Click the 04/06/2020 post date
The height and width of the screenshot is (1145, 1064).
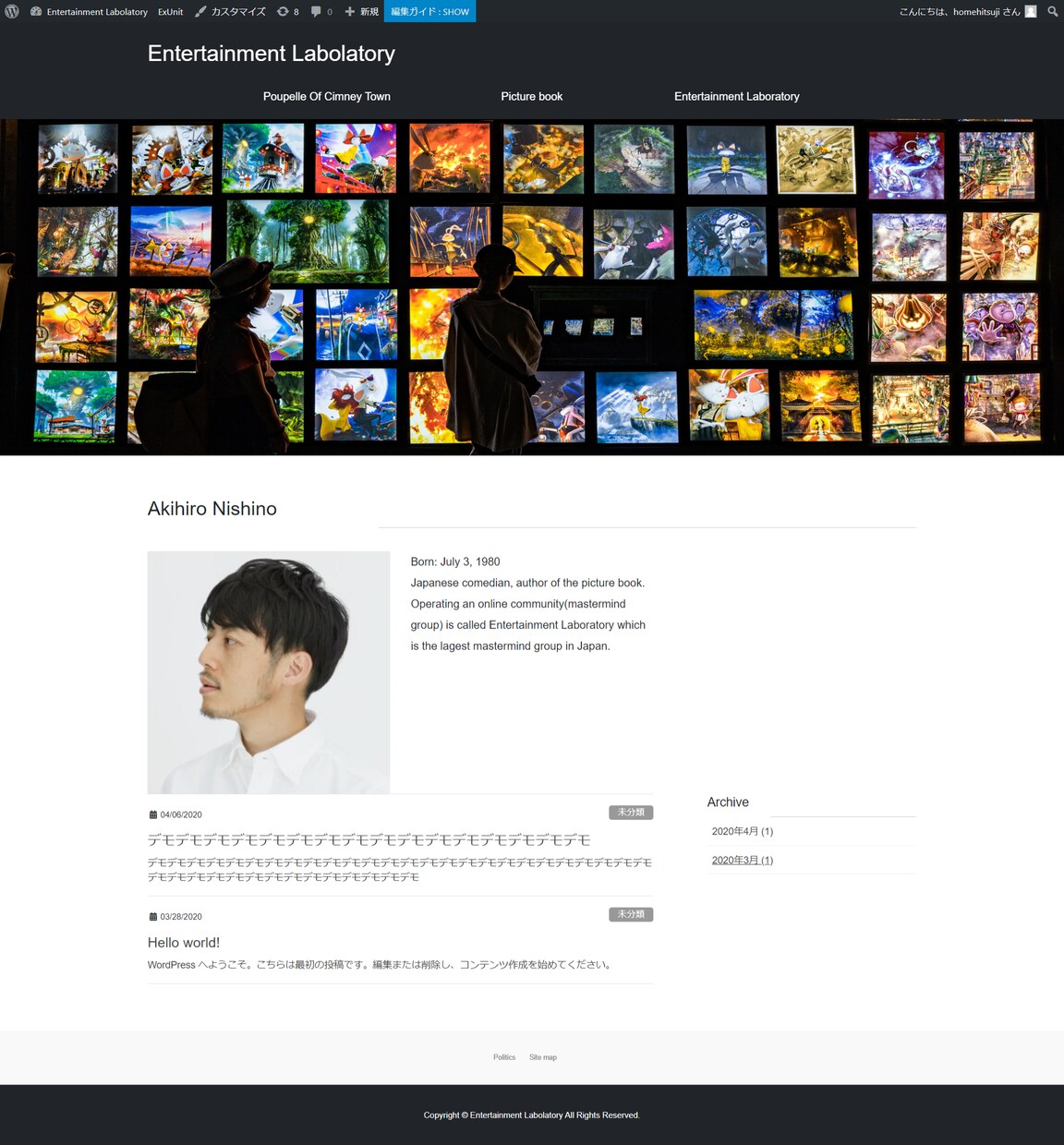181,814
